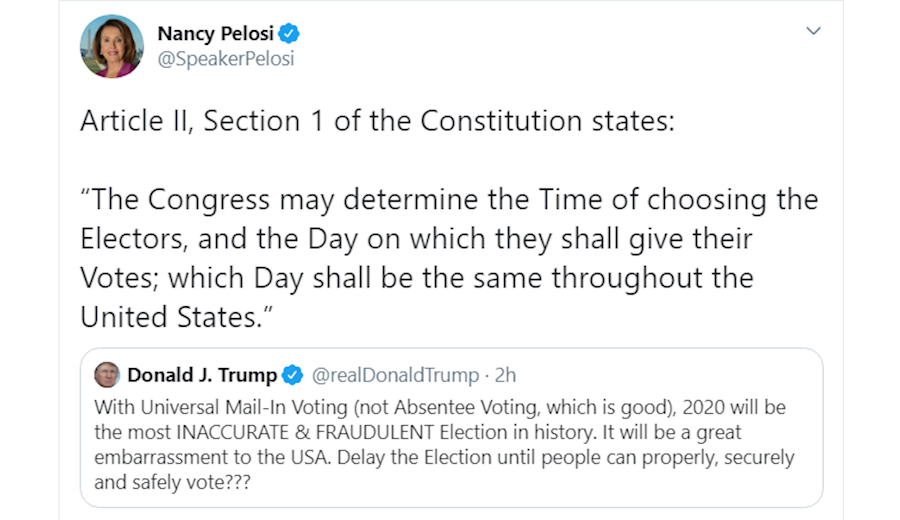
Task: Click the line starting 'Votes; which Day'
Action: pos(416,278)
